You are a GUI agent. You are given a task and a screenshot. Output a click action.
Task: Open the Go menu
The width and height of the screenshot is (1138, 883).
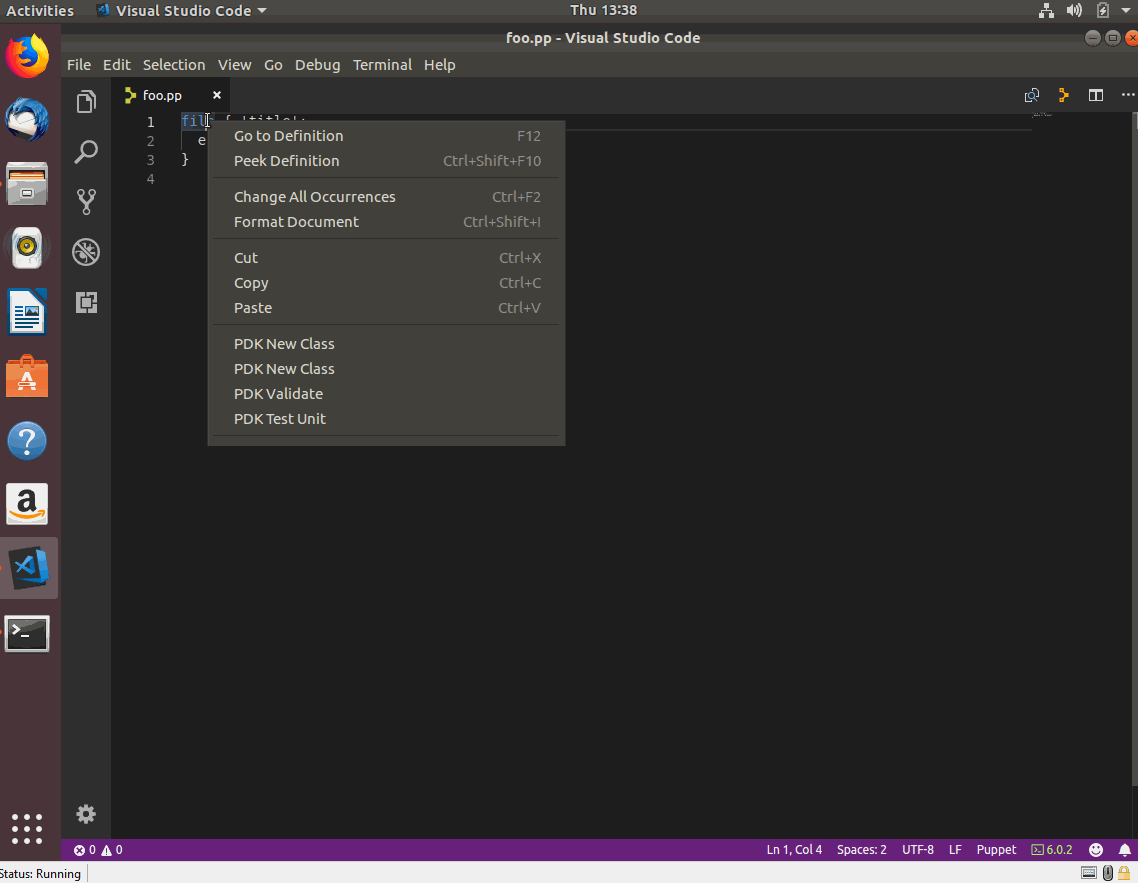tap(273, 65)
